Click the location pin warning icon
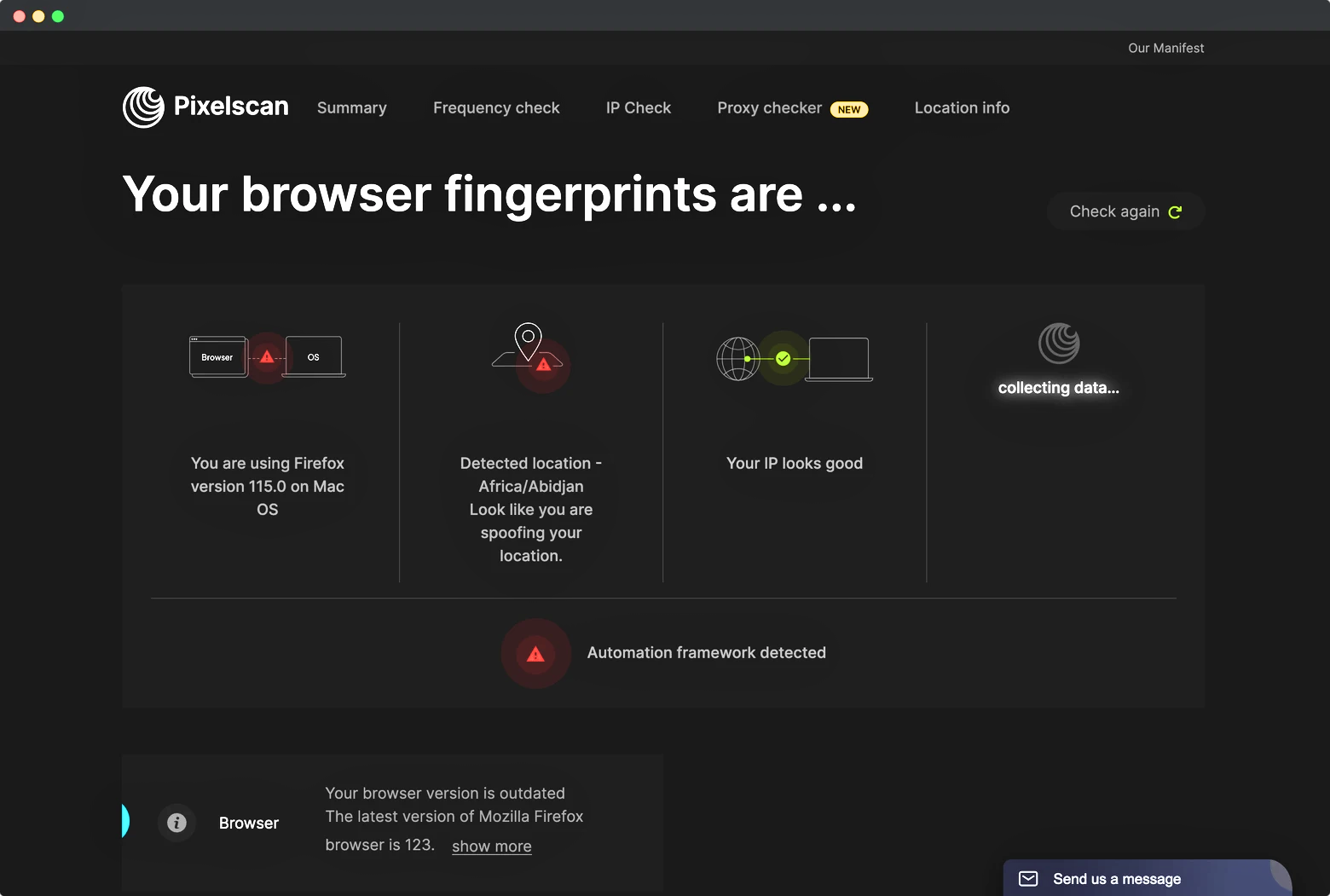The width and height of the screenshot is (1330, 896). click(542, 365)
